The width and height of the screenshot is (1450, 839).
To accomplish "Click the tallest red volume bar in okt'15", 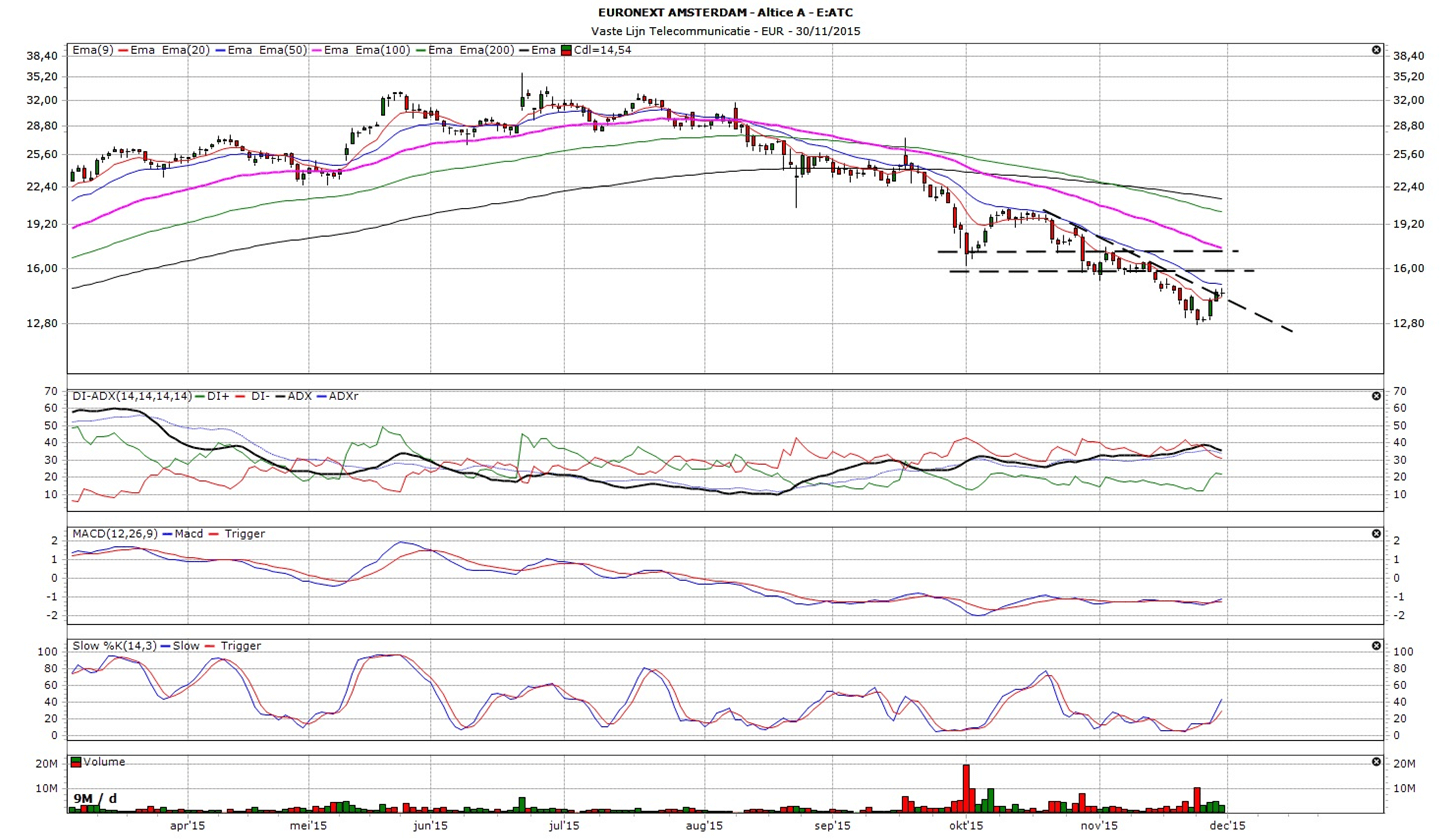I will coord(967,788).
